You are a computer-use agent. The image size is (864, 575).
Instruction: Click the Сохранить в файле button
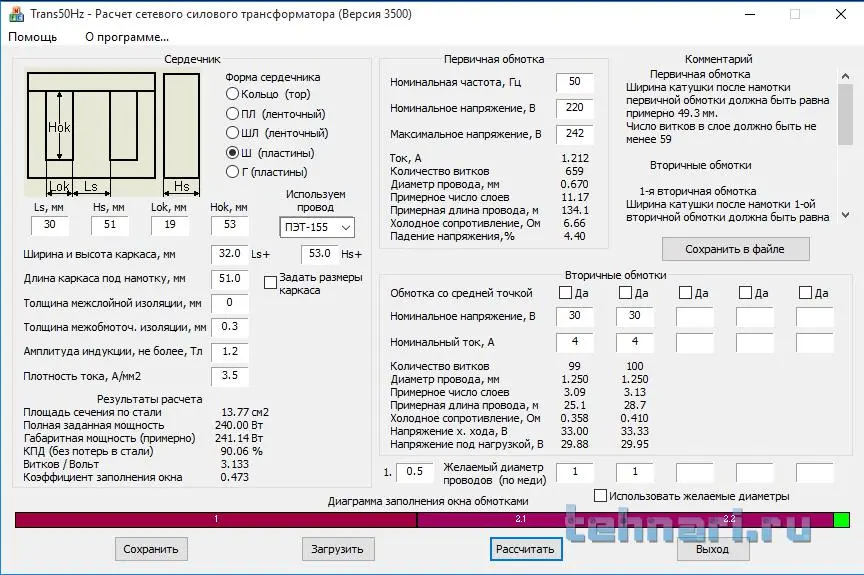735,249
